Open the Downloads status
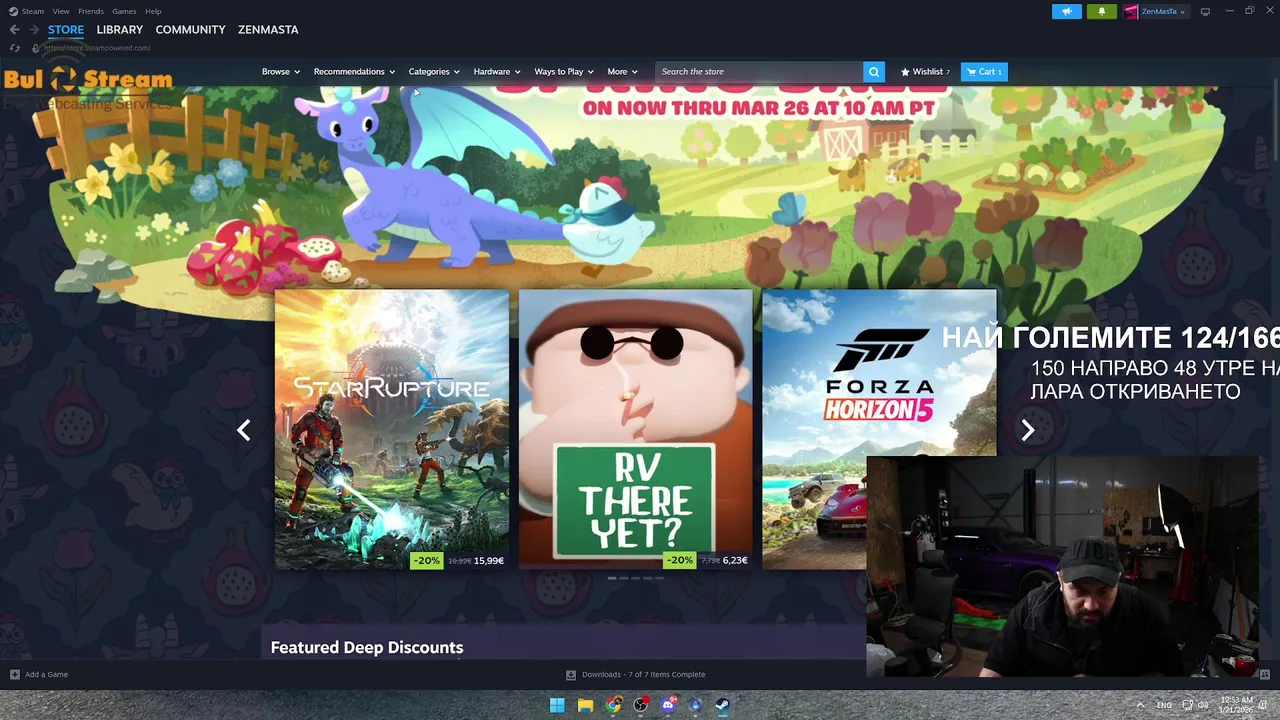 pos(636,674)
